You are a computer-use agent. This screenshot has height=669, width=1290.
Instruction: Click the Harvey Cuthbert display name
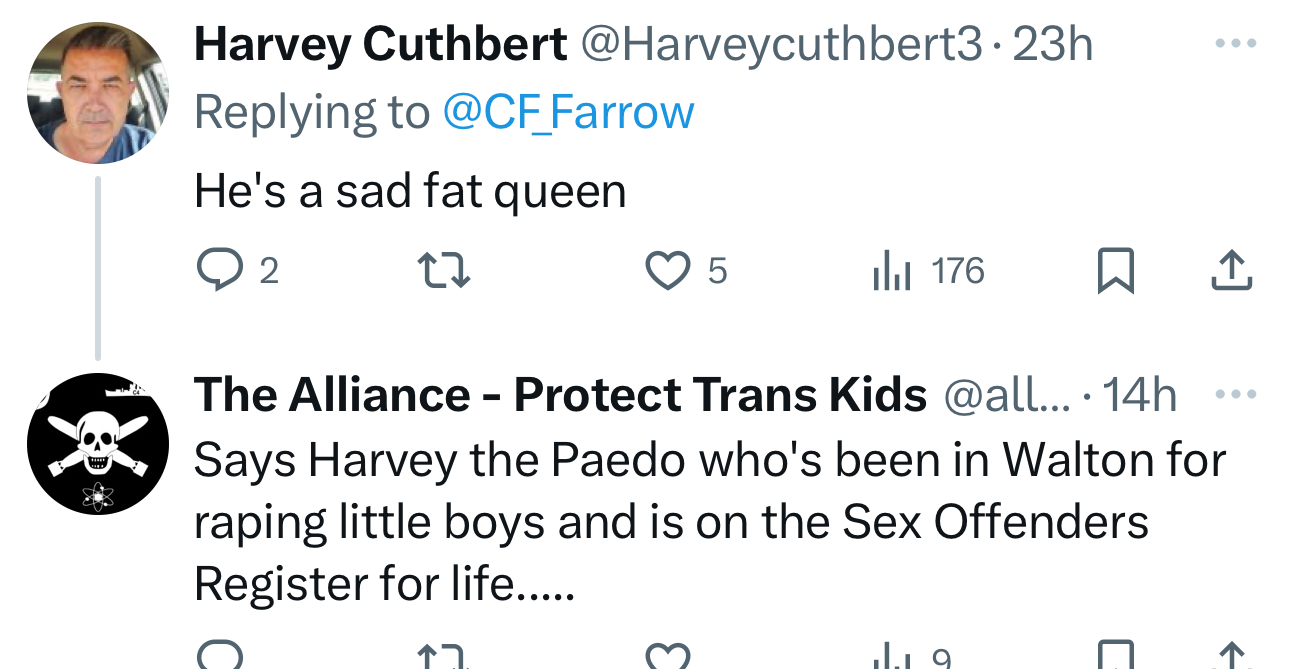[380, 44]
